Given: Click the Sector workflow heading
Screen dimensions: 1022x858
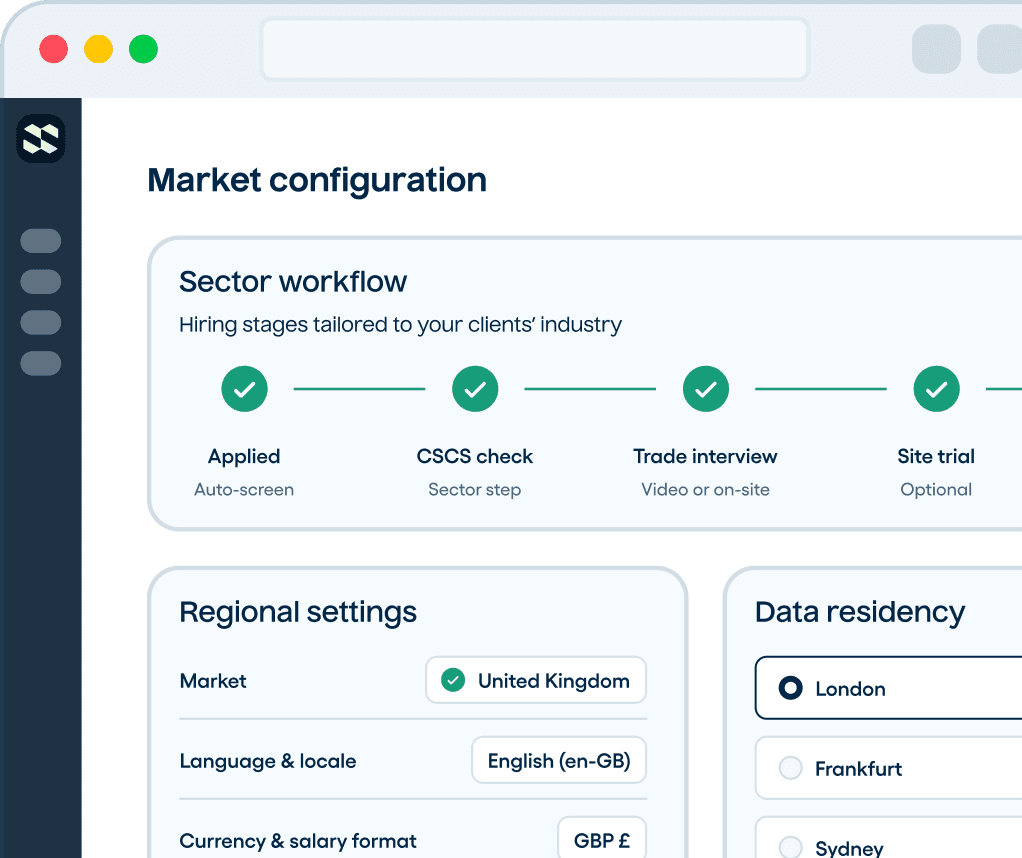Looking at the screenshot, I should click(x=293, y=282).
